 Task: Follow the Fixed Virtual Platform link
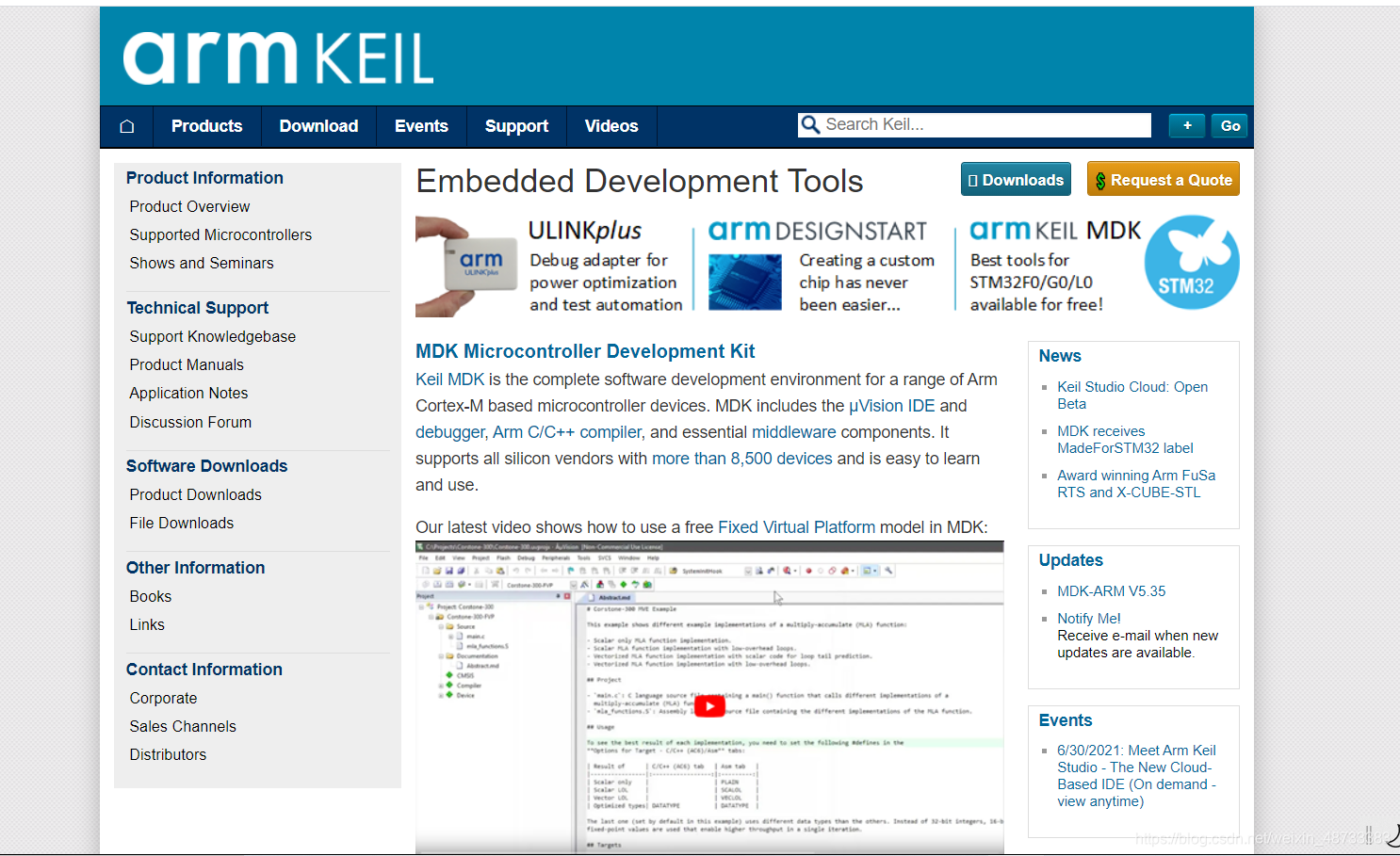point(797,527)
